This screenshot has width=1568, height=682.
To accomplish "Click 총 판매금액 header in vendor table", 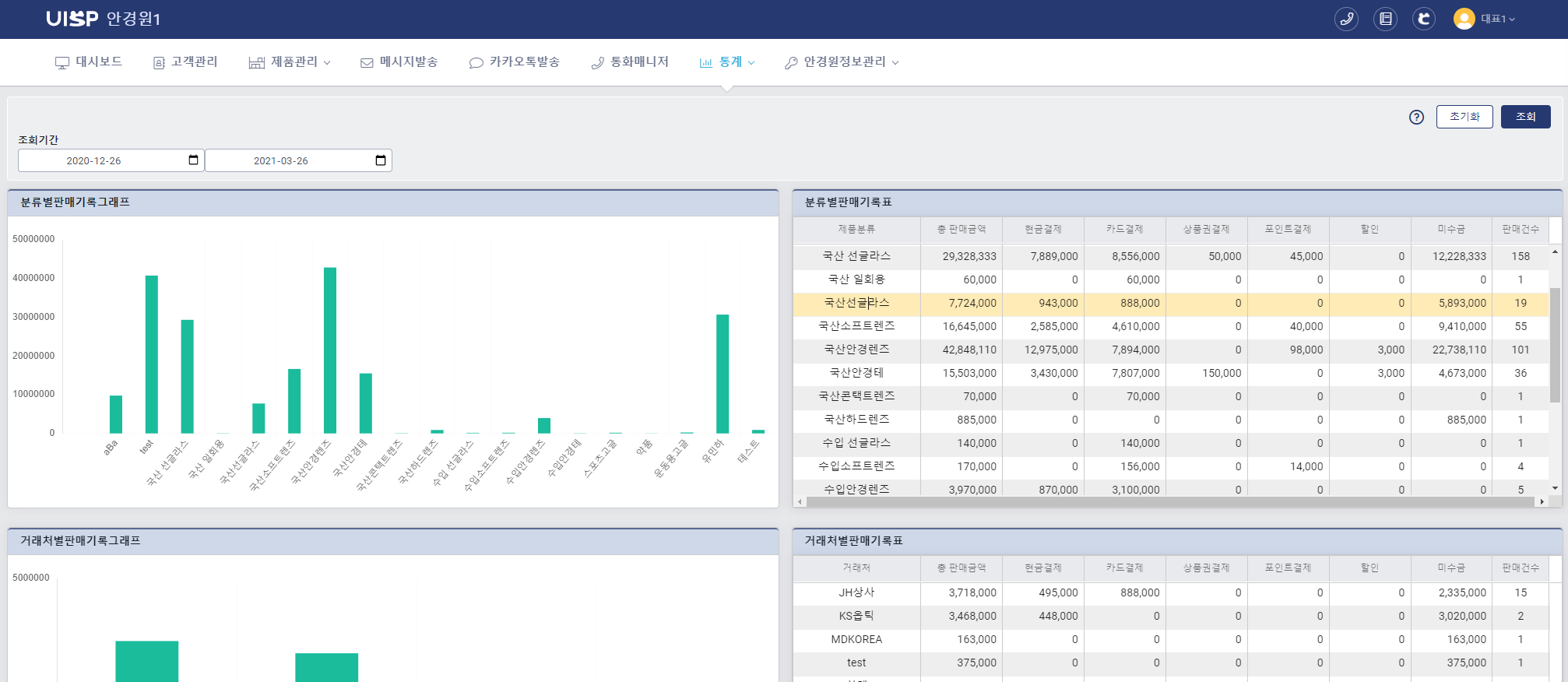I will (962, 568).
